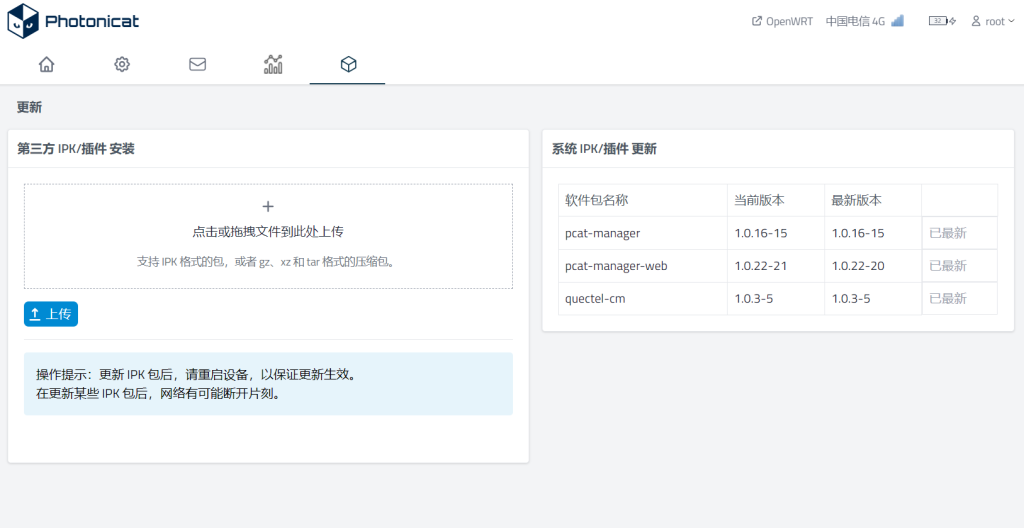Open the settings gear tab

click(x=122, y=65)
